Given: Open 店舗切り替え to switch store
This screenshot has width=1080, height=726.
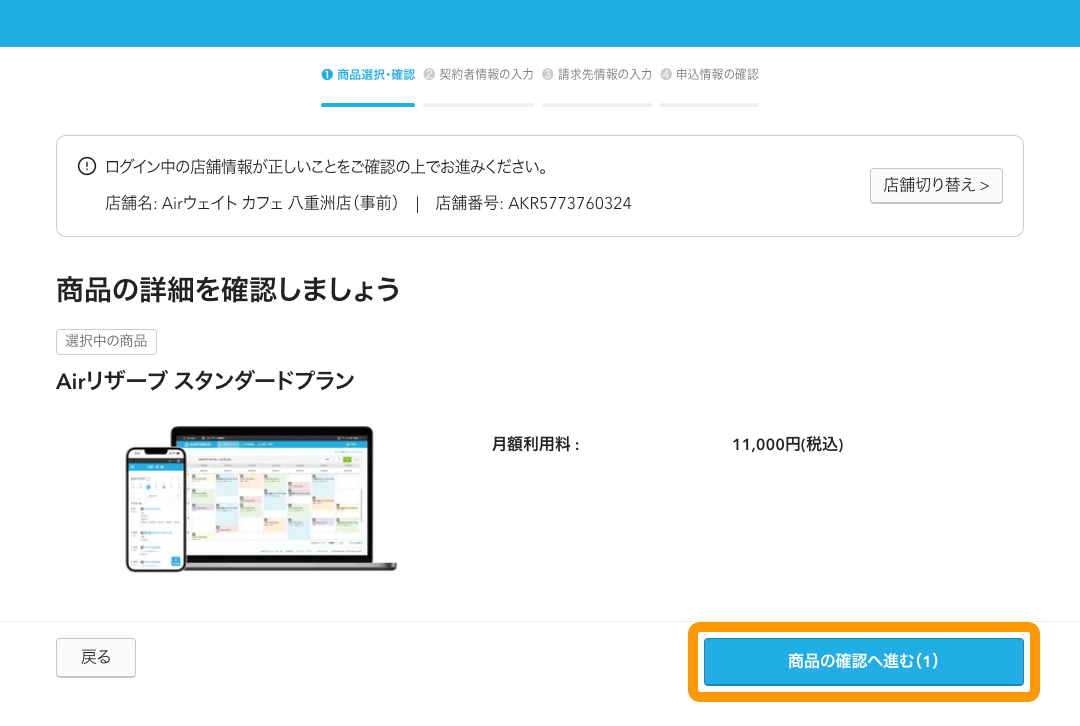Looking at the screenshot, I should (936, 185).
